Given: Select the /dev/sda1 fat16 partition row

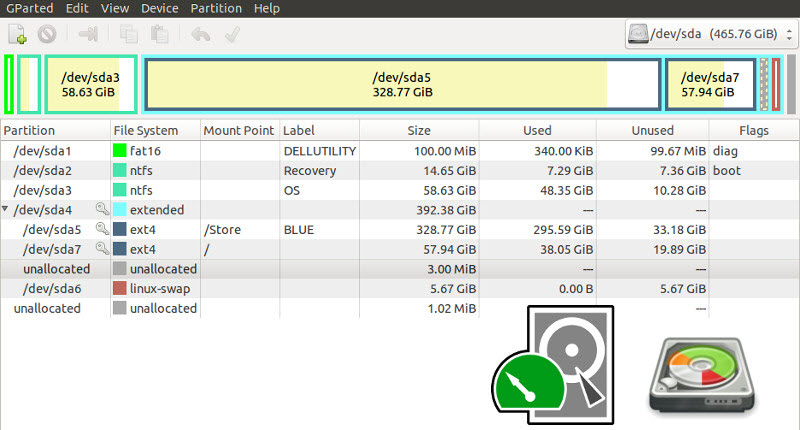Looking at the screenshot, I should [46, 150].
